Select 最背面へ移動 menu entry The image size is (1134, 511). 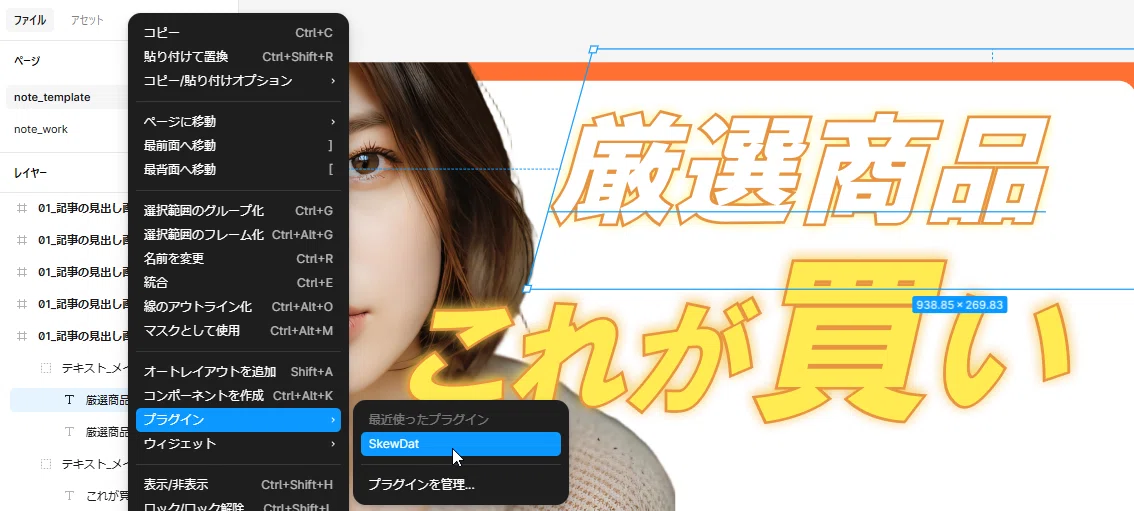tap(238, 169)
